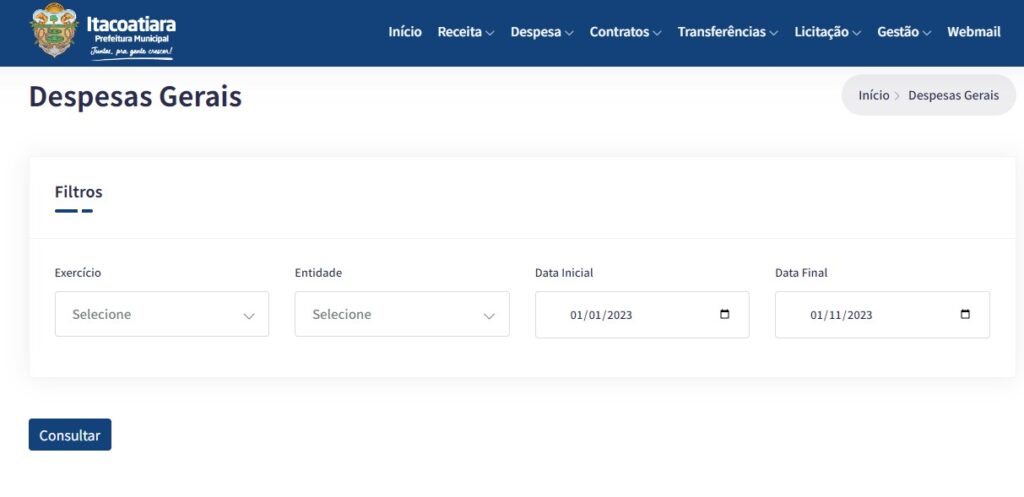Click Despesas Gerais in the breadcrumb

953,95
